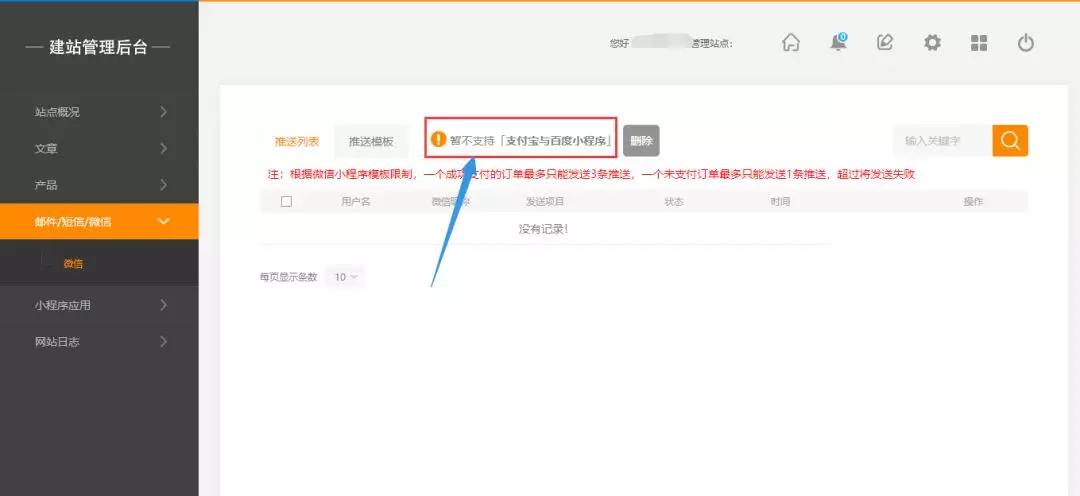Switch to the 推送模板 tab

pos(371,142)
